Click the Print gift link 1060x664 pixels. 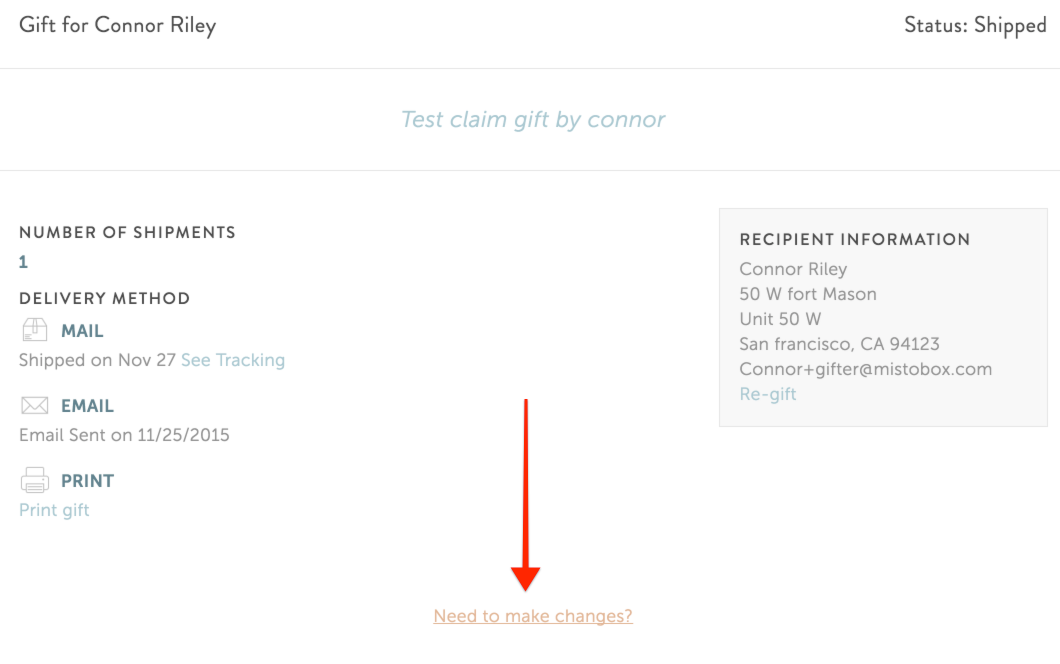click(x=54, y=511)
